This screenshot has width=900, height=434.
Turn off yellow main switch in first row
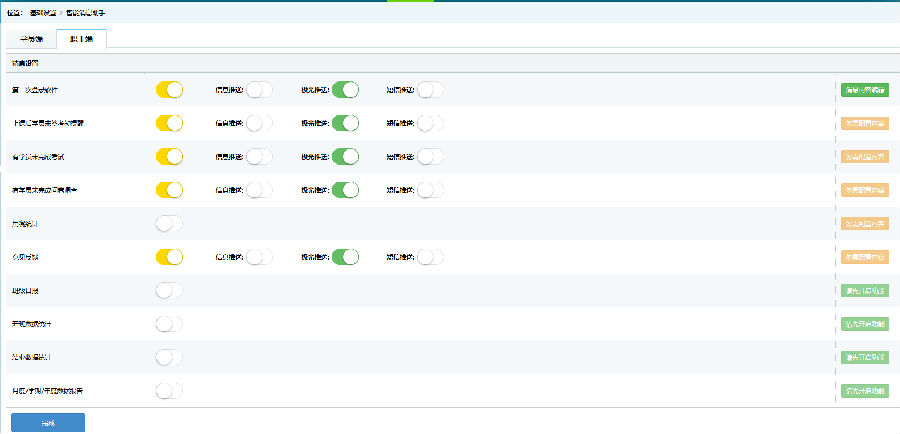point(169,90)
